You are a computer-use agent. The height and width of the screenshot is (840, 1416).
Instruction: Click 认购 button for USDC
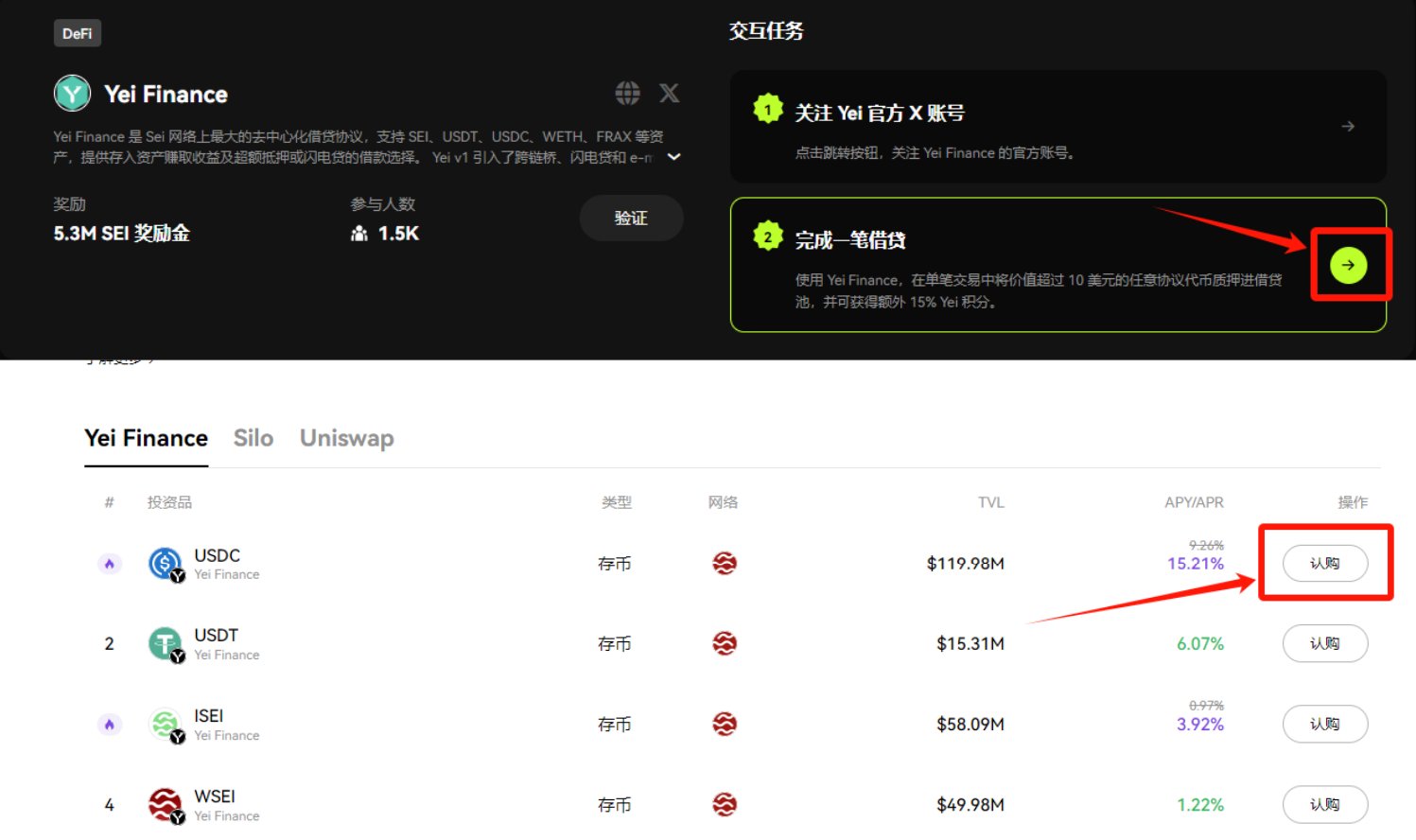click(1324, 563)
